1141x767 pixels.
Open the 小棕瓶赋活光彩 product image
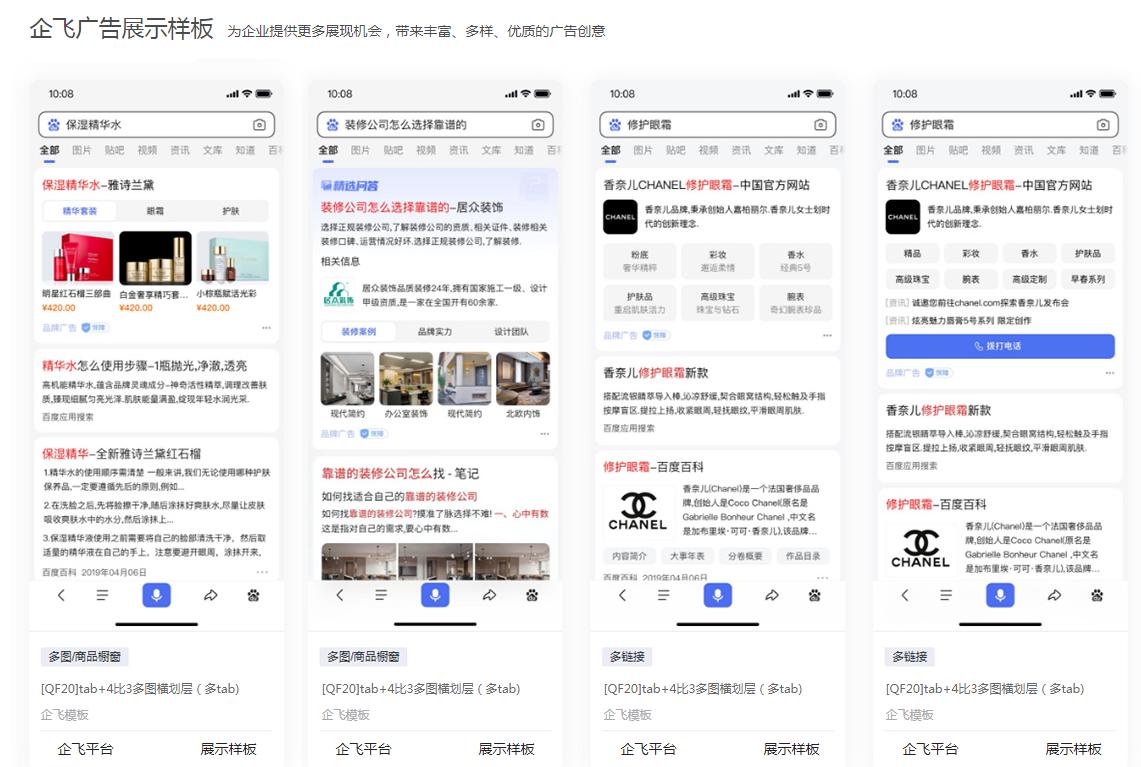[x=233, y=258]
